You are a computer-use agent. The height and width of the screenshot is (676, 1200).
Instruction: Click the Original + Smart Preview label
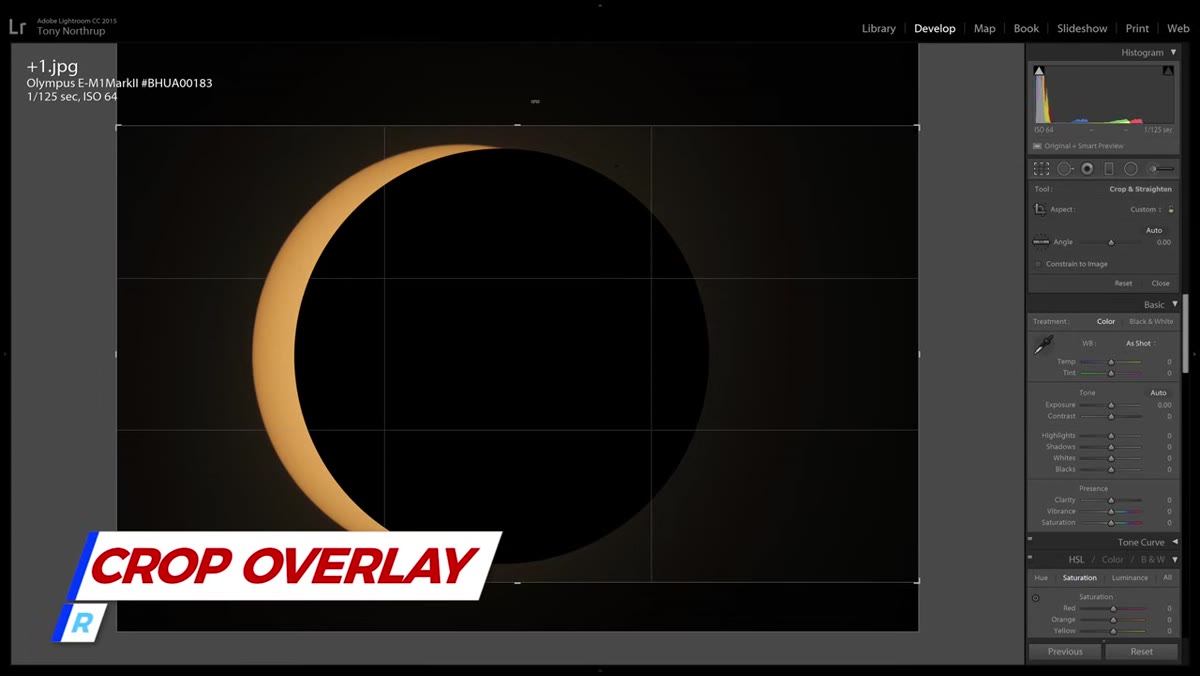tap(1083, 146)
